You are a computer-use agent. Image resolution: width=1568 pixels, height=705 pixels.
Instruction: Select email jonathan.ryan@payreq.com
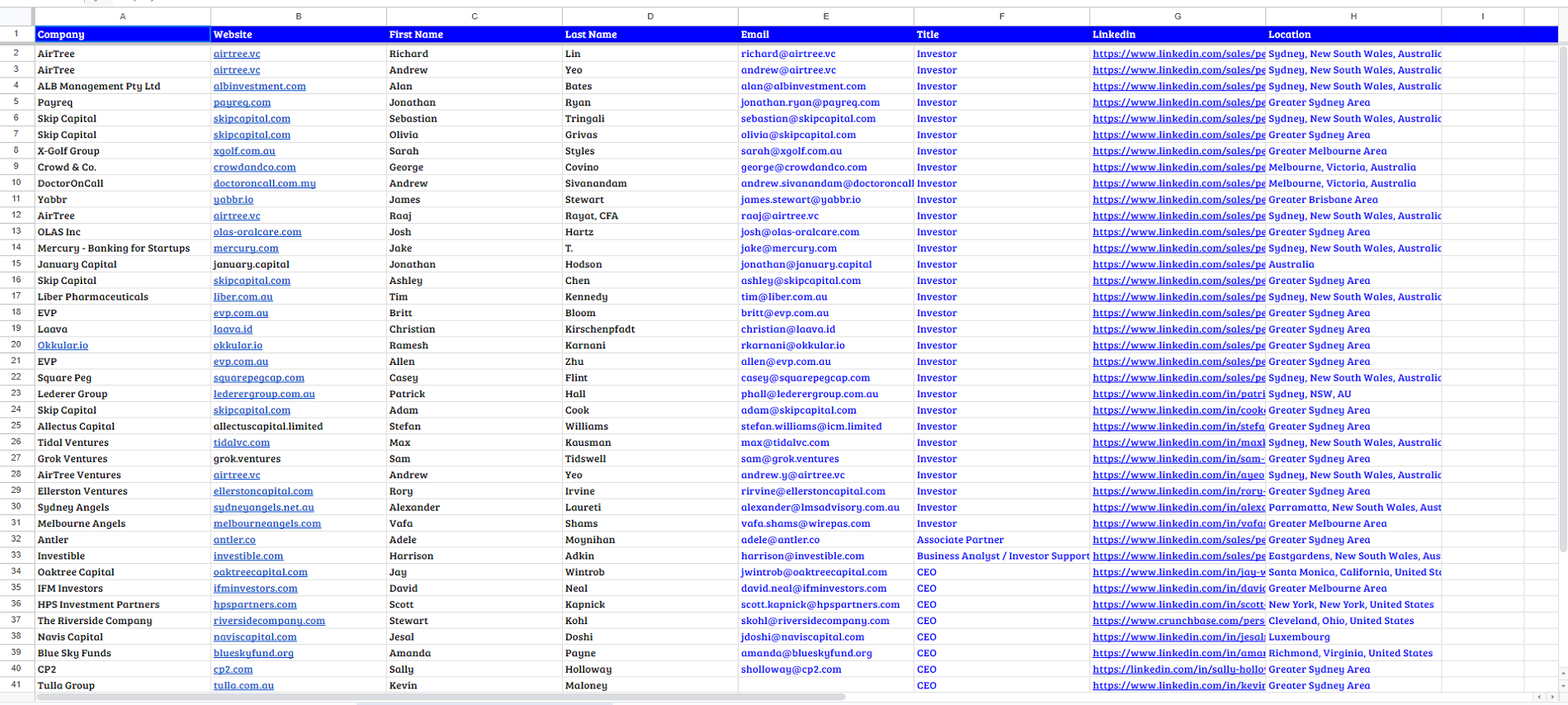click(x=825, y=102)
